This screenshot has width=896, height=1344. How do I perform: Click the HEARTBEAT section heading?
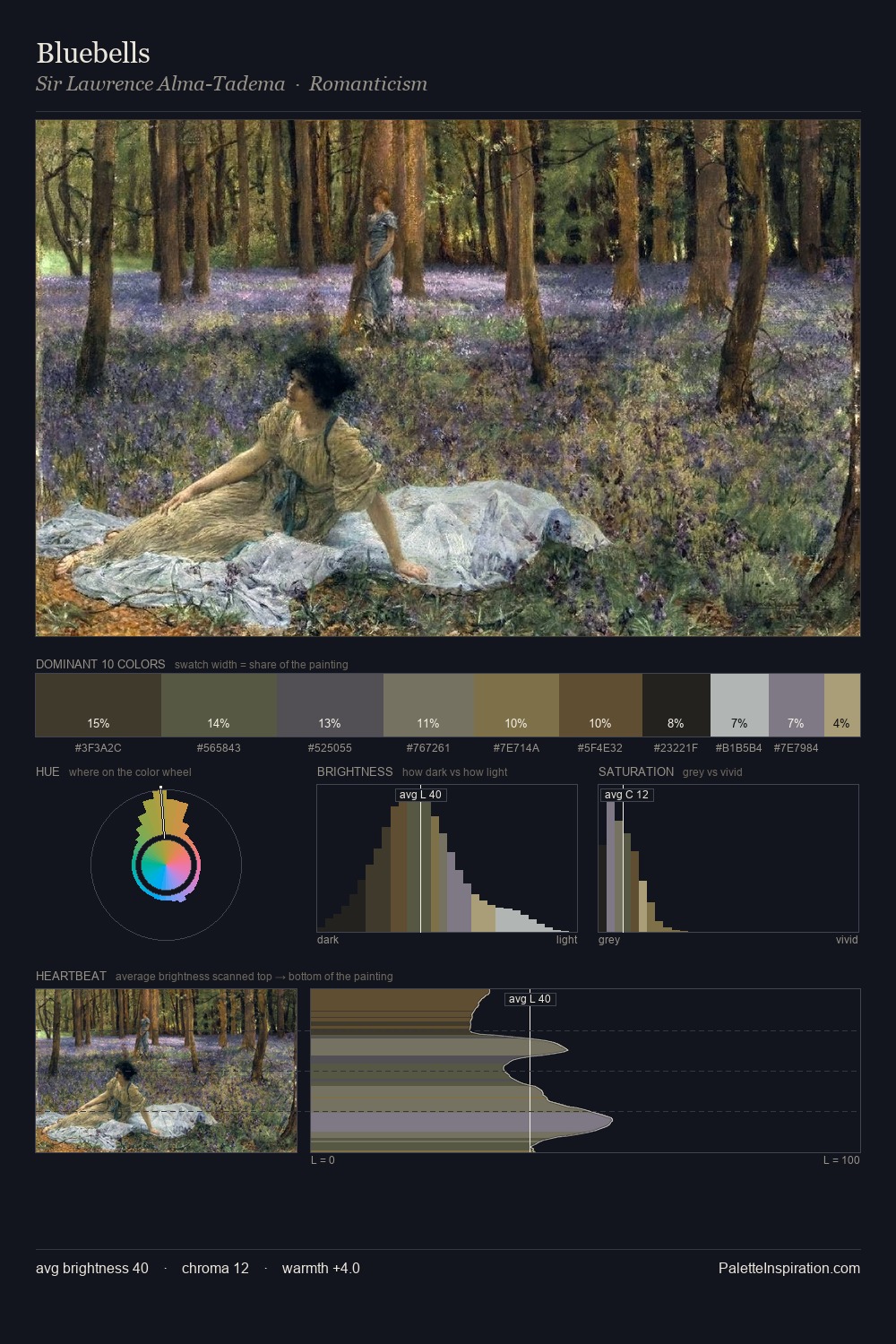(x=71, y=976)
